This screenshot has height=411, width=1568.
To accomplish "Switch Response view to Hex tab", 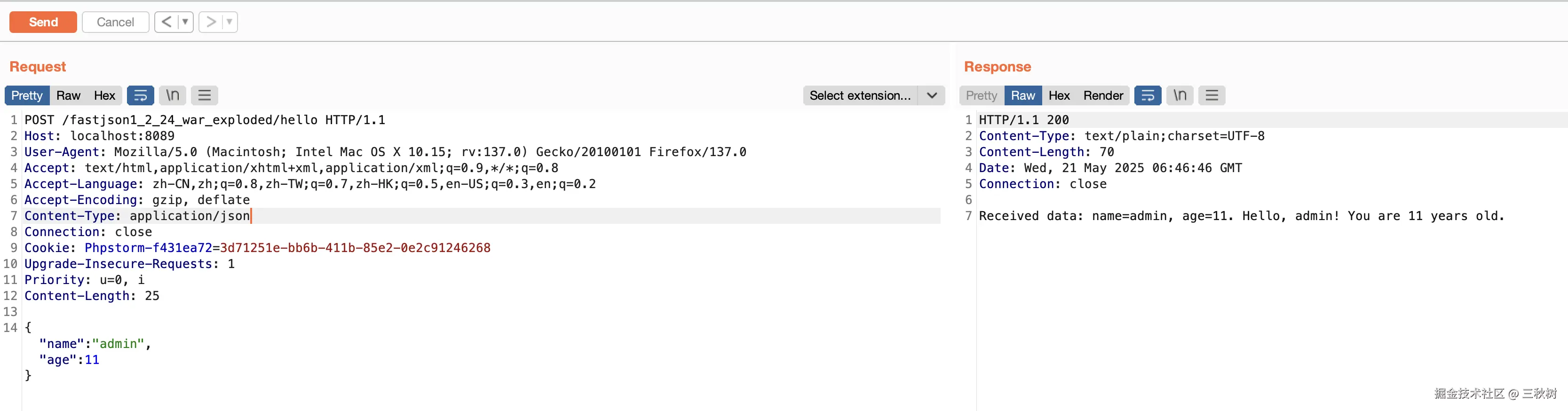I will tap(1059, 95).
